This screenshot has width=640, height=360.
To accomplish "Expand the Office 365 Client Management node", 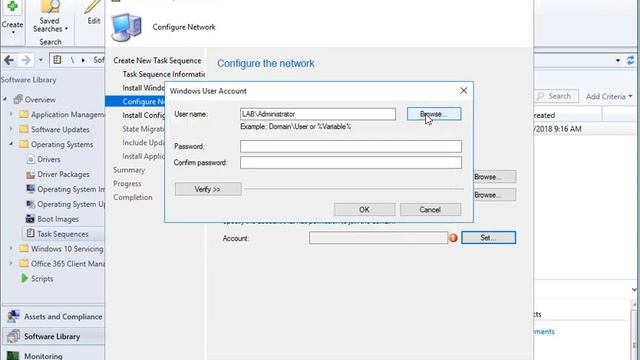I will (11, 264).
